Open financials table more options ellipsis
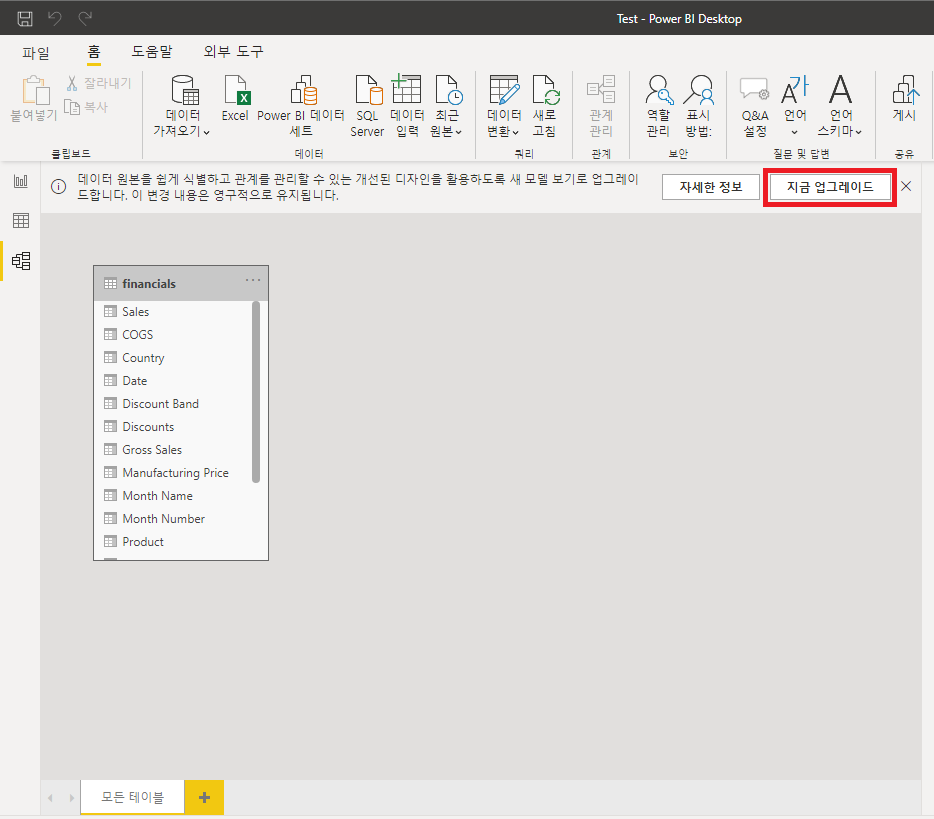 tap(253, 280)
